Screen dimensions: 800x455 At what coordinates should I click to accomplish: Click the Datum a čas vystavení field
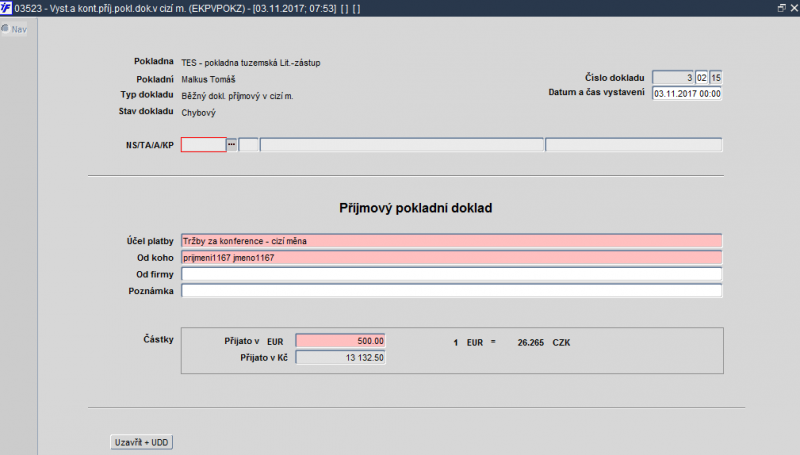pyautogui.click(x=687, y=93)
